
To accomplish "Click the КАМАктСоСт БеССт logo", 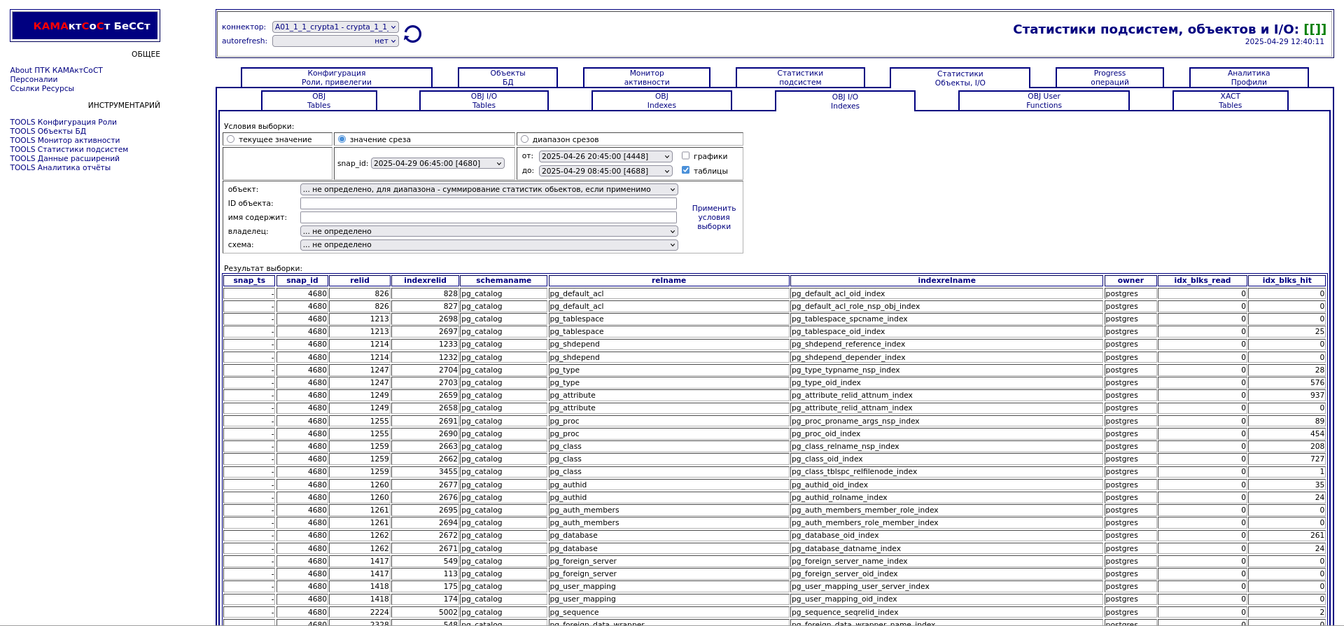I will click(x=85, y=26).
